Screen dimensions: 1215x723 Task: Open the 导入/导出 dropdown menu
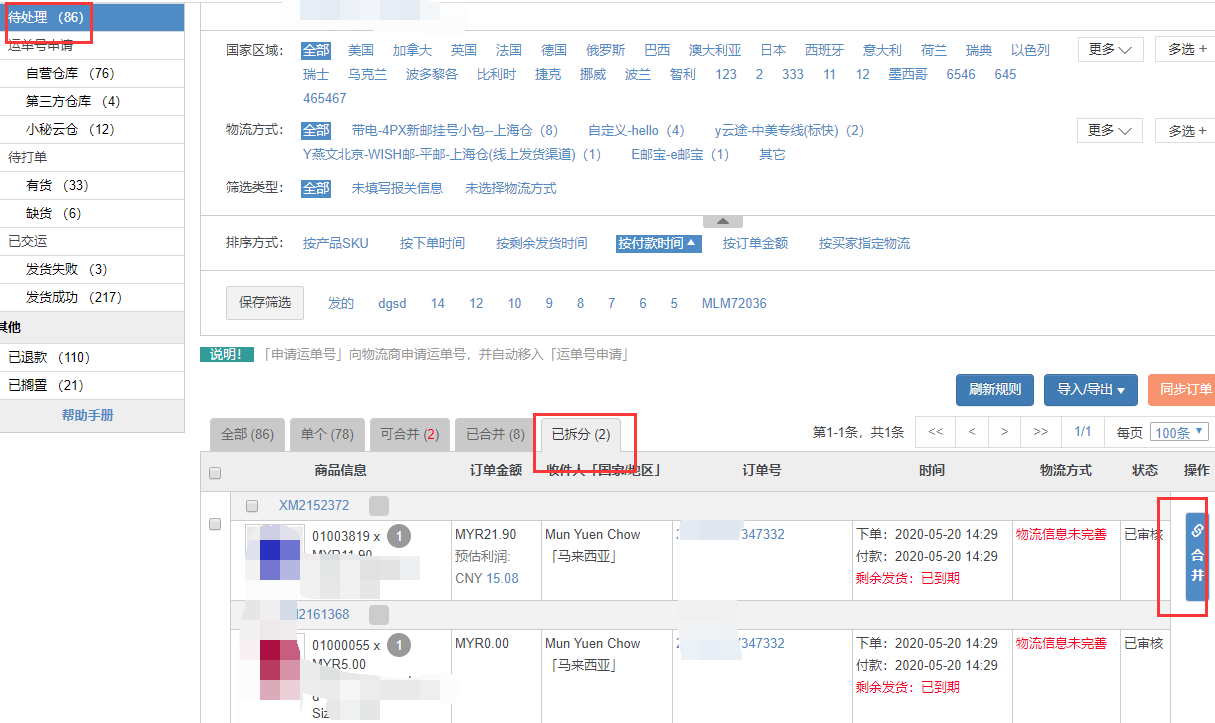1091,389
